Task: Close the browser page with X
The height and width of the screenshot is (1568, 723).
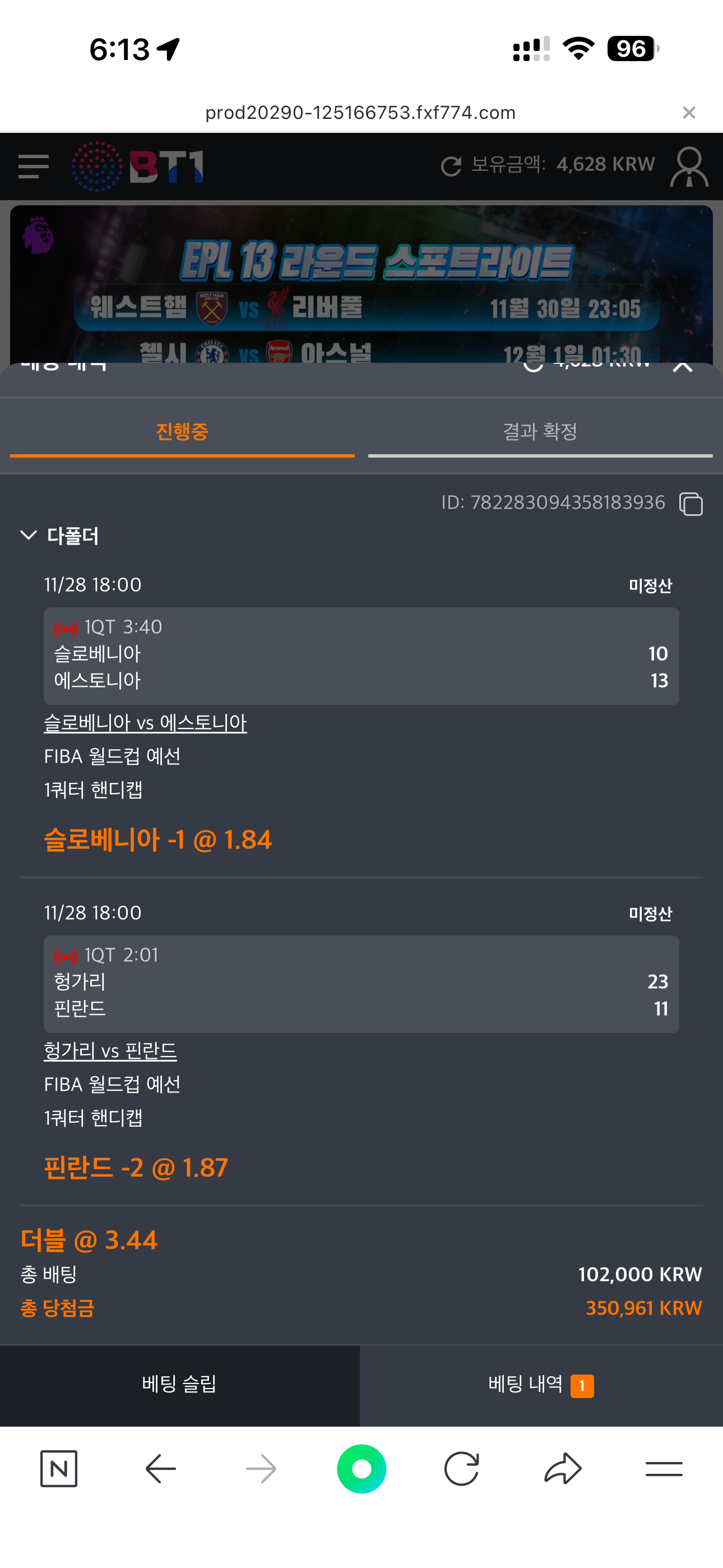Action: click(689, 113)
